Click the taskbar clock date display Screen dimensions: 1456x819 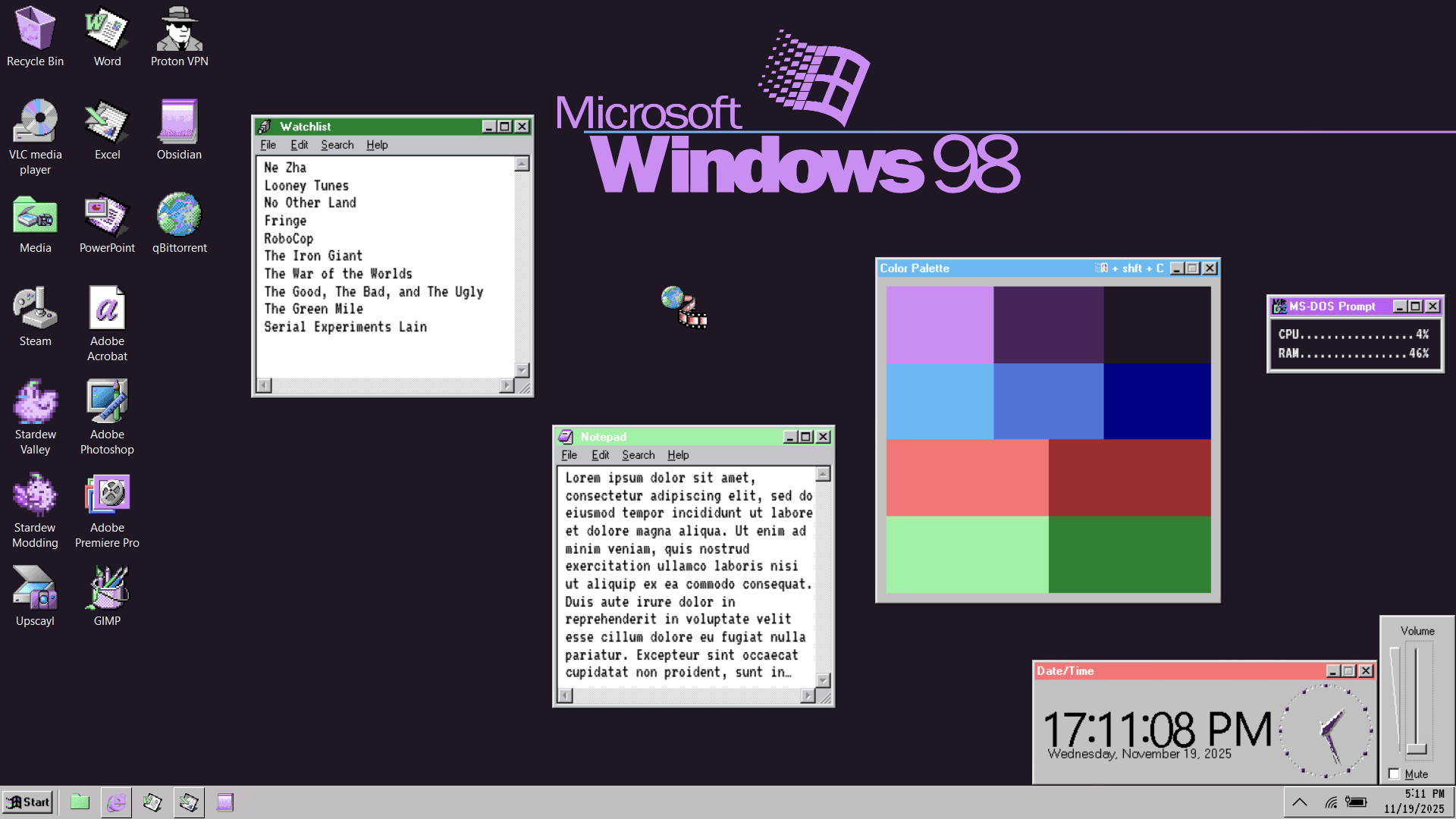coord(1414,809)
